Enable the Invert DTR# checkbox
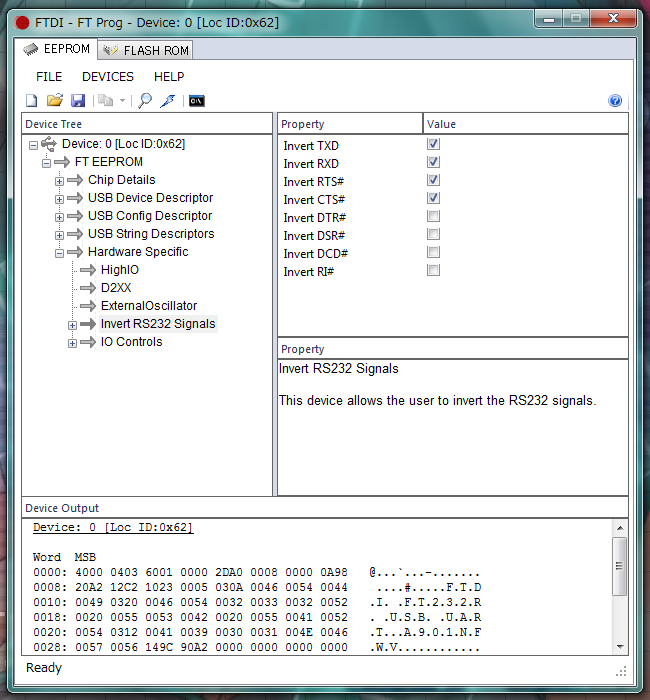This screenshot has width=650, height=700. point(433,216)
